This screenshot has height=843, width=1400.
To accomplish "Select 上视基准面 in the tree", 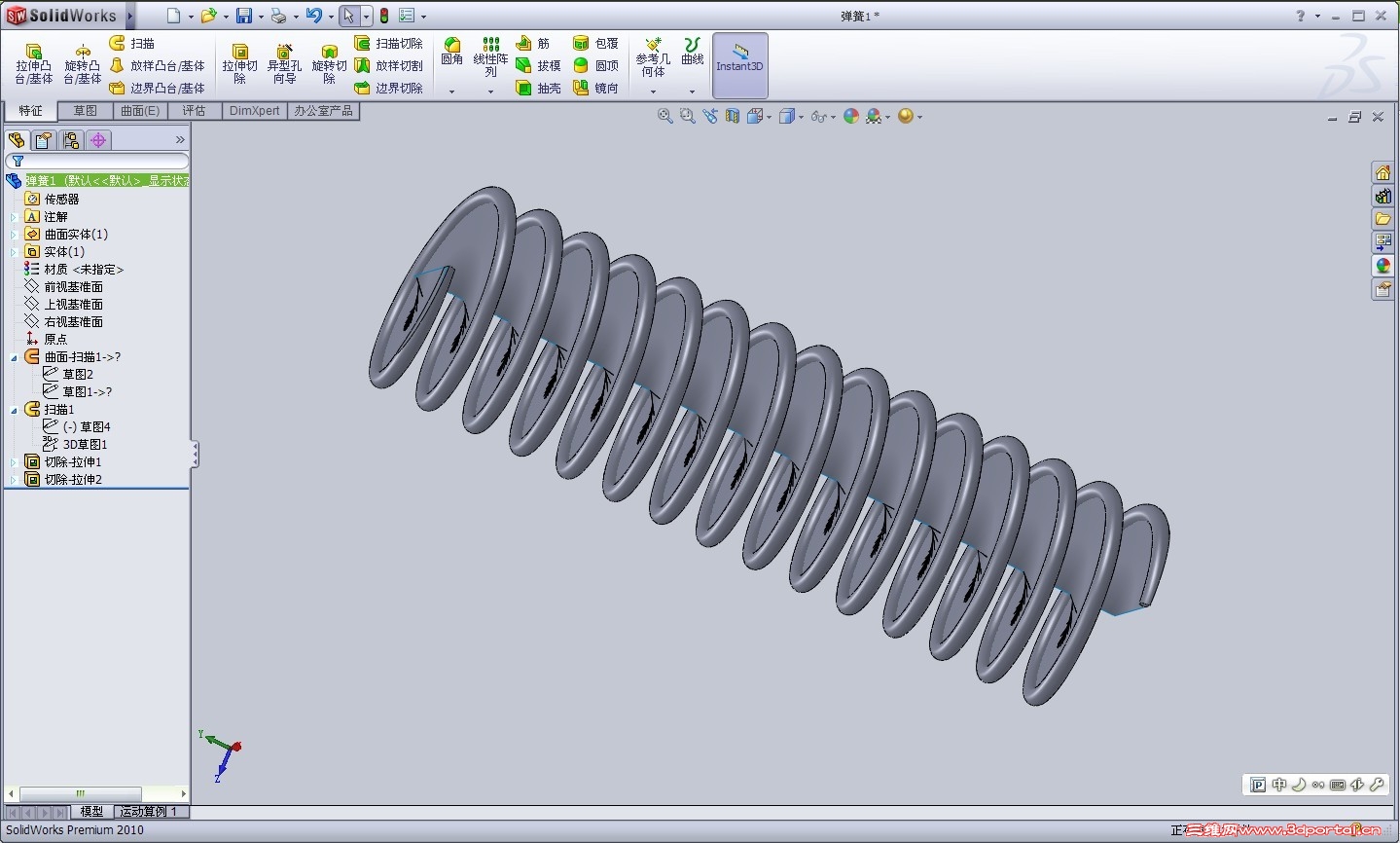I will coord(64,305).
